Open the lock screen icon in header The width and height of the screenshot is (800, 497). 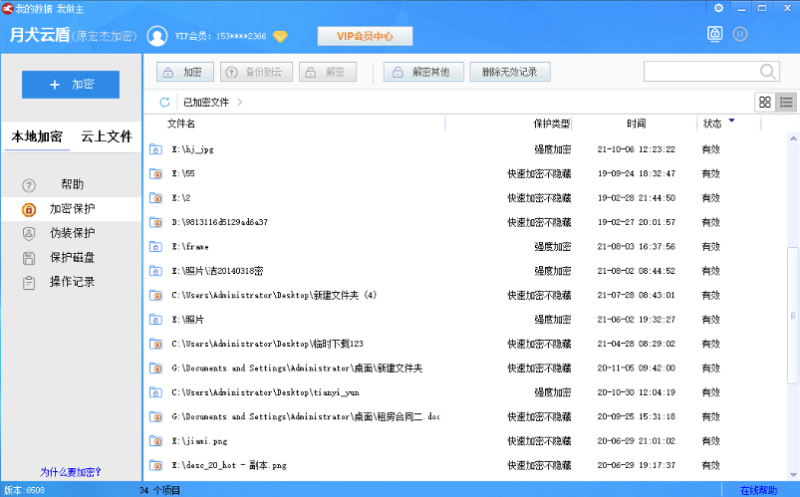click(715, 34)
